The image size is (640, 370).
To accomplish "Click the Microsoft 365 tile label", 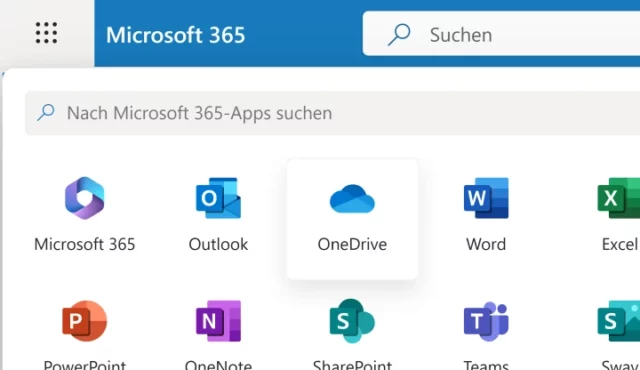I will [84, 244].
